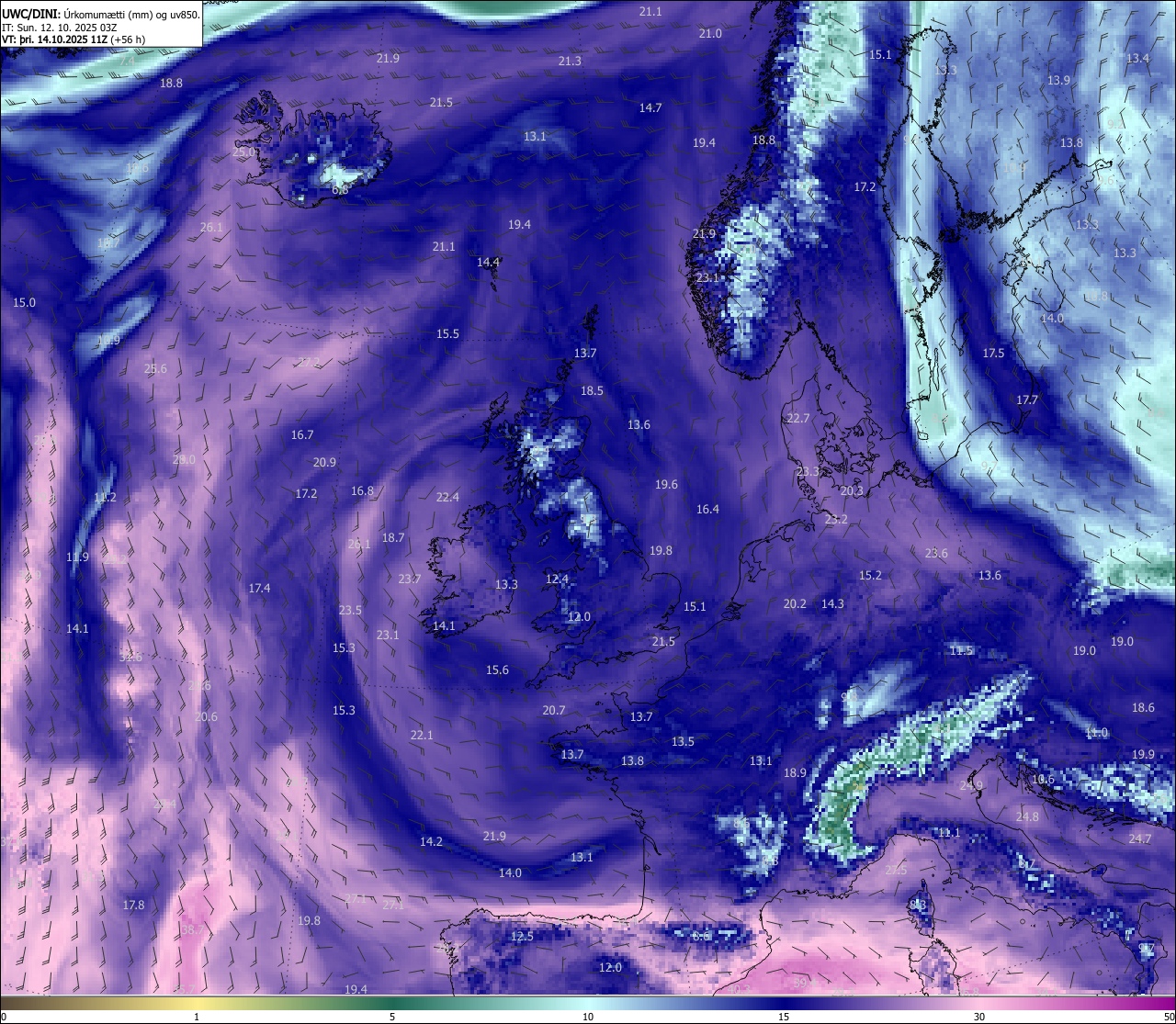
Task: Select the 20.3 value label
Action: [852, 490]
